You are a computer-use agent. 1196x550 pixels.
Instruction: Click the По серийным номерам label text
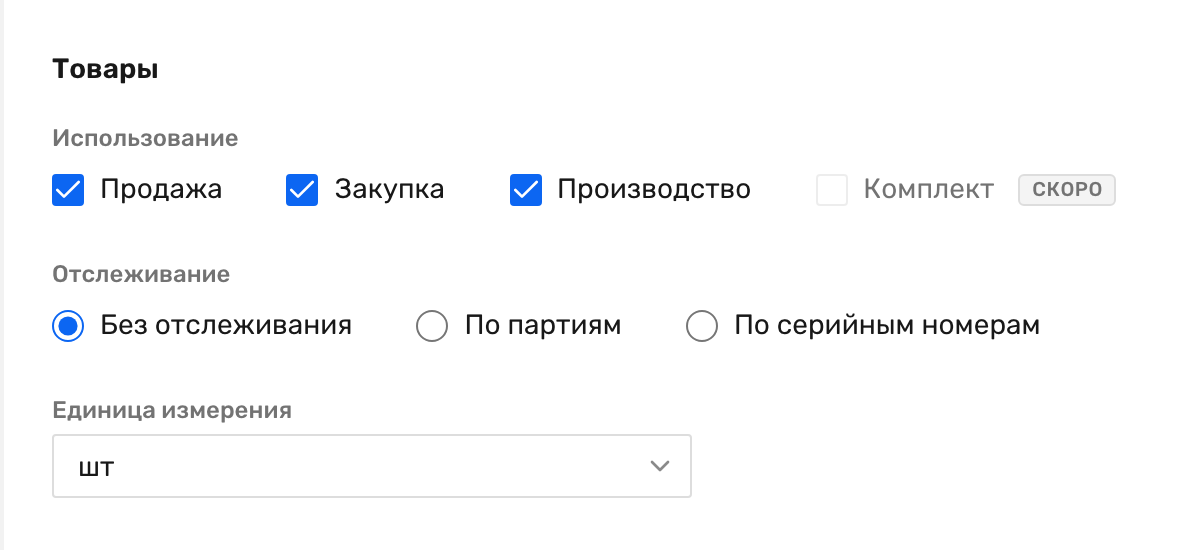(x=887, y=325)
